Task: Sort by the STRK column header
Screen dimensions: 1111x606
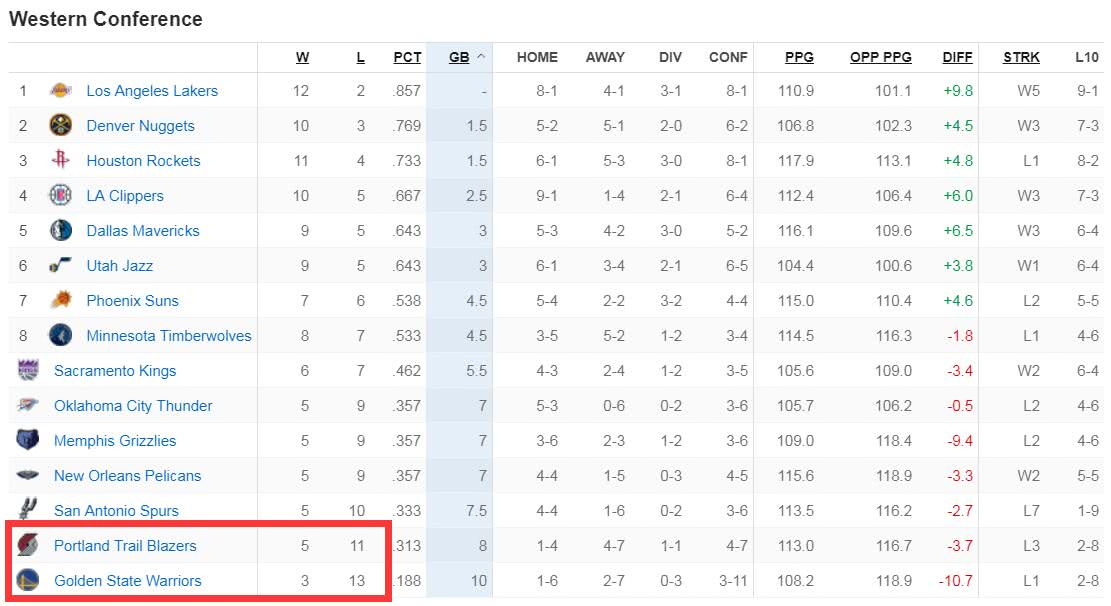Action: click(1021, 57)
